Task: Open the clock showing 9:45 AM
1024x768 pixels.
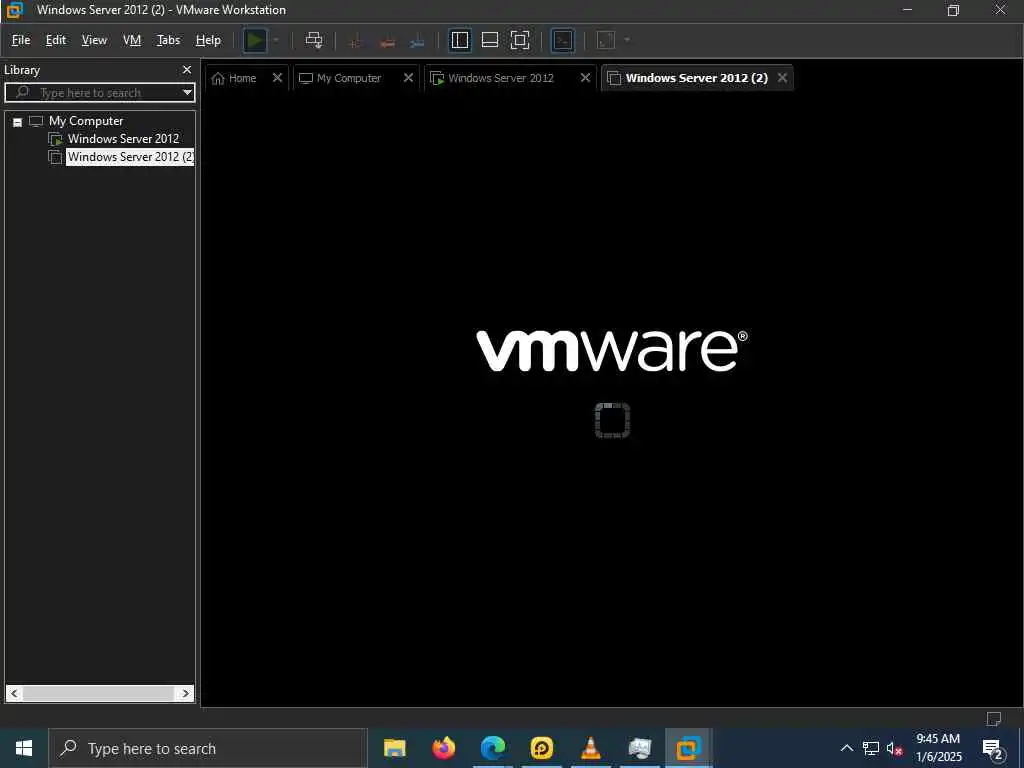Action: [938, 748]
